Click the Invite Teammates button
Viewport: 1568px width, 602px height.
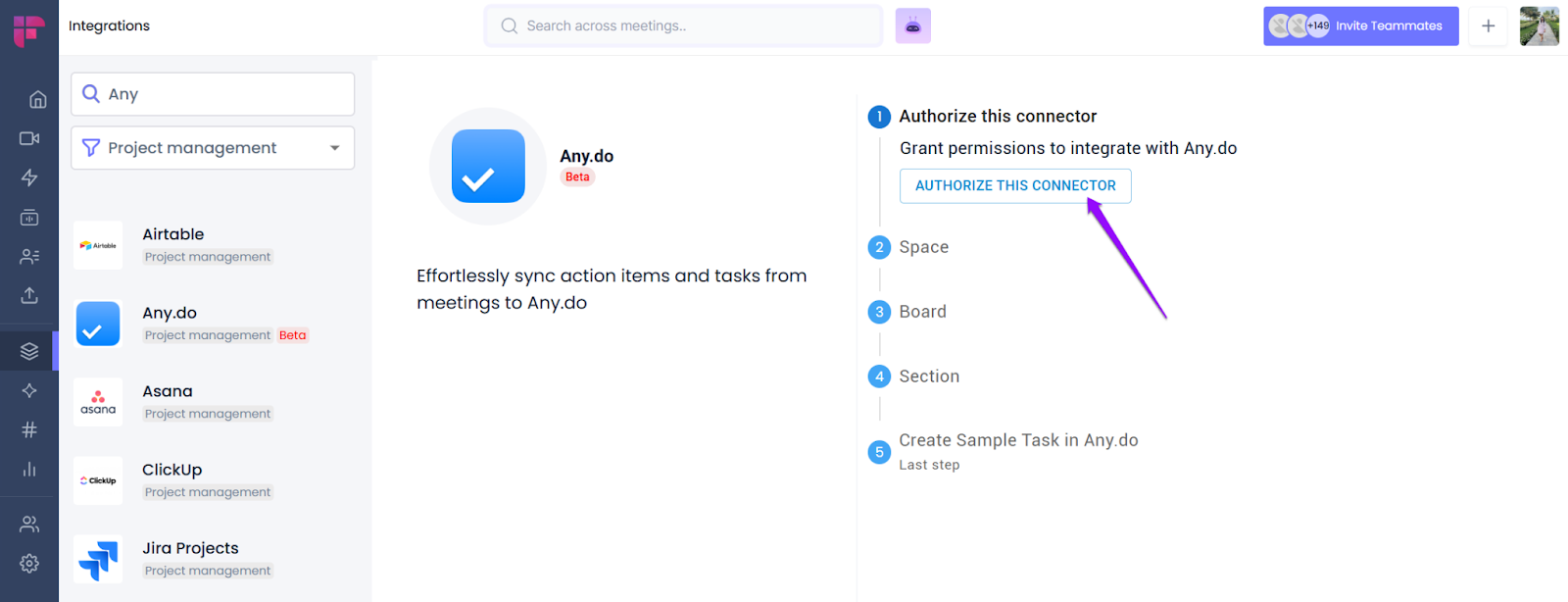point(1361,26)
